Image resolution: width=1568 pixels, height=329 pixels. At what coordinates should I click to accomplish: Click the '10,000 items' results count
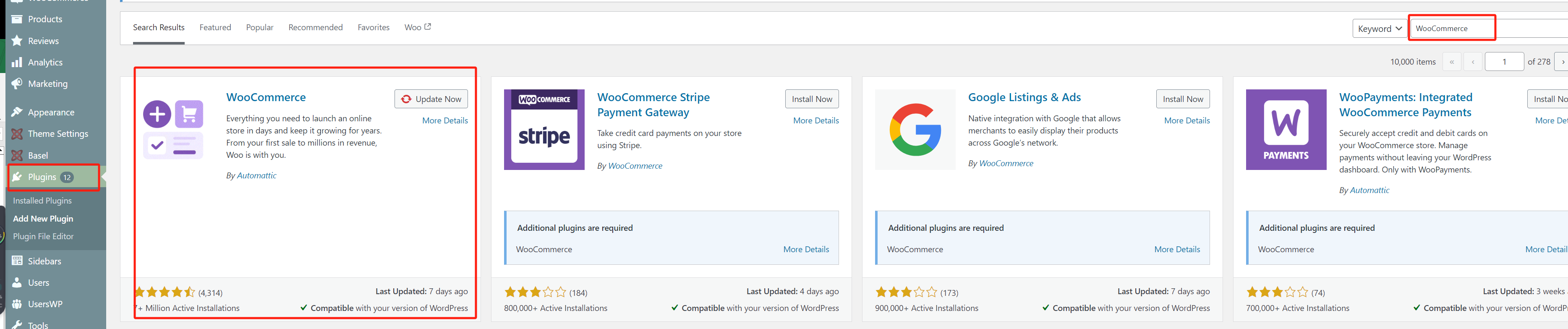(1413, 62)
